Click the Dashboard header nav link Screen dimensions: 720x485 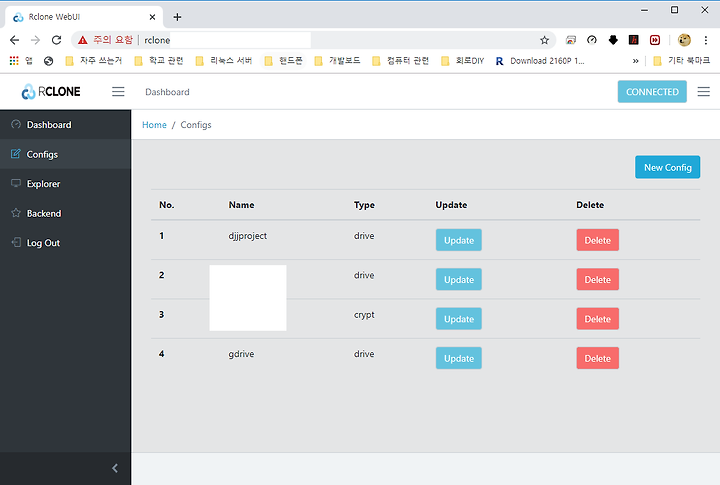(x=167, y=92)
